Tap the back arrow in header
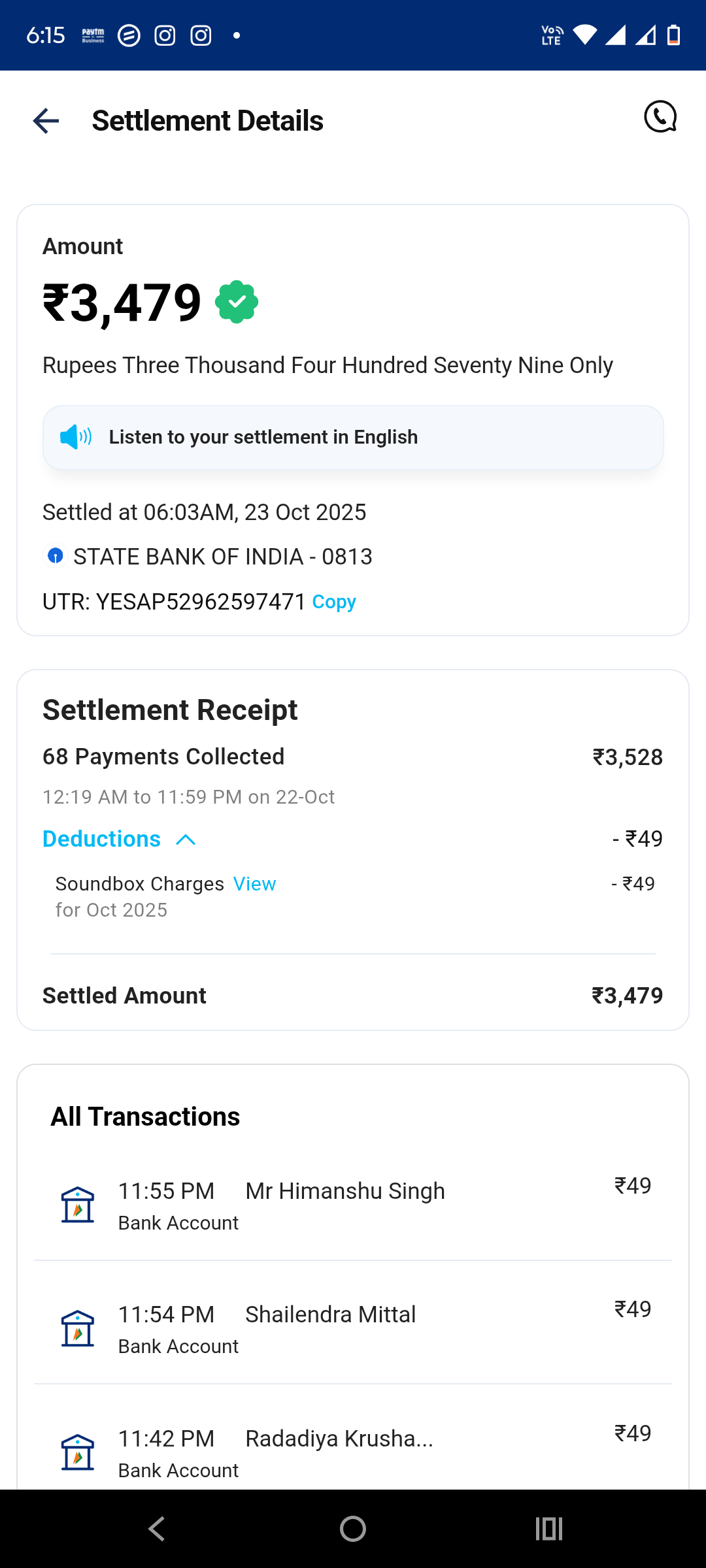The height and width of the screenshot is (1568, 706). click(46, 121)
